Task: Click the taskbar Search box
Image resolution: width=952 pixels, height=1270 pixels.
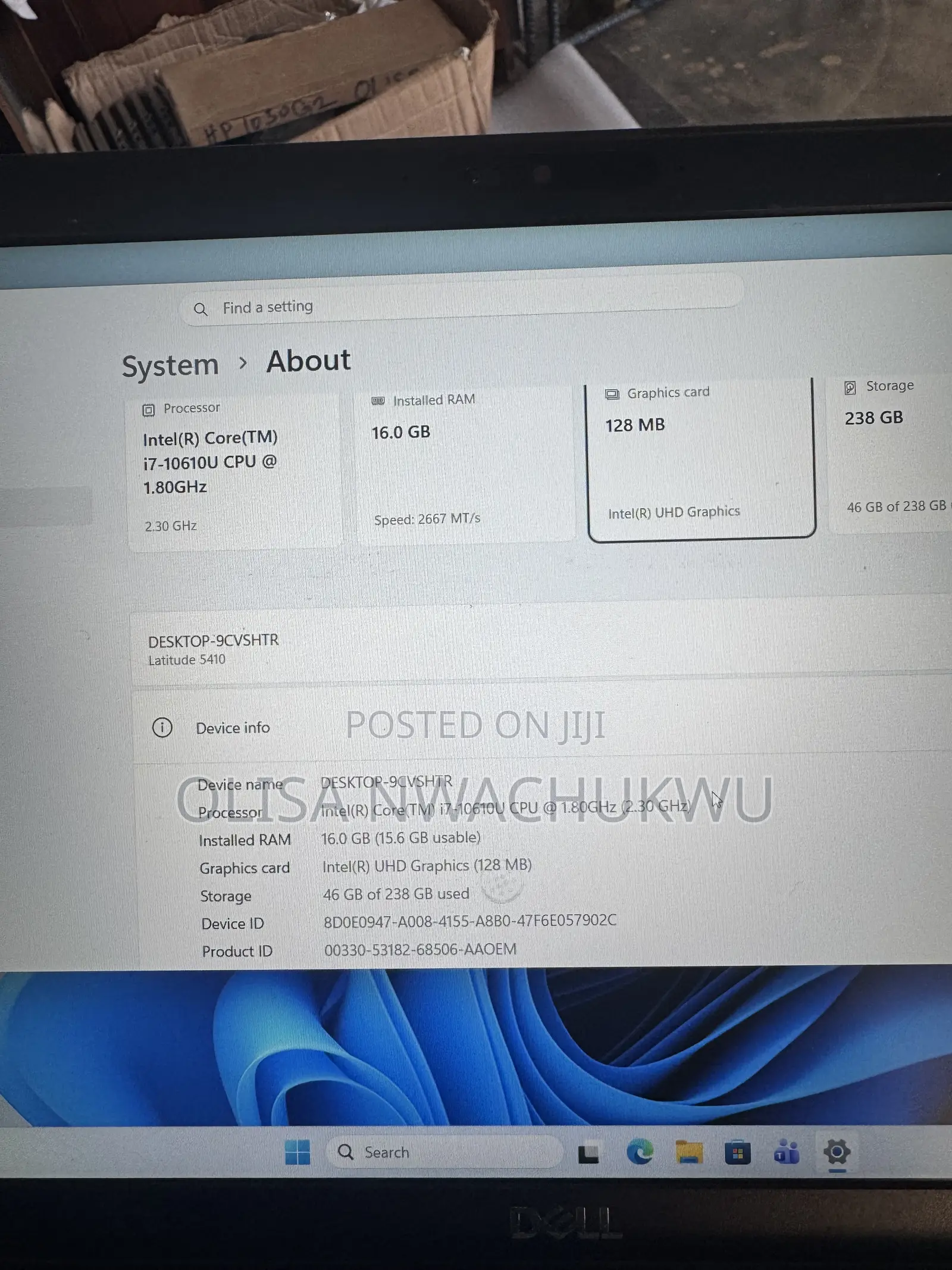Action: tap(444, 1152)
